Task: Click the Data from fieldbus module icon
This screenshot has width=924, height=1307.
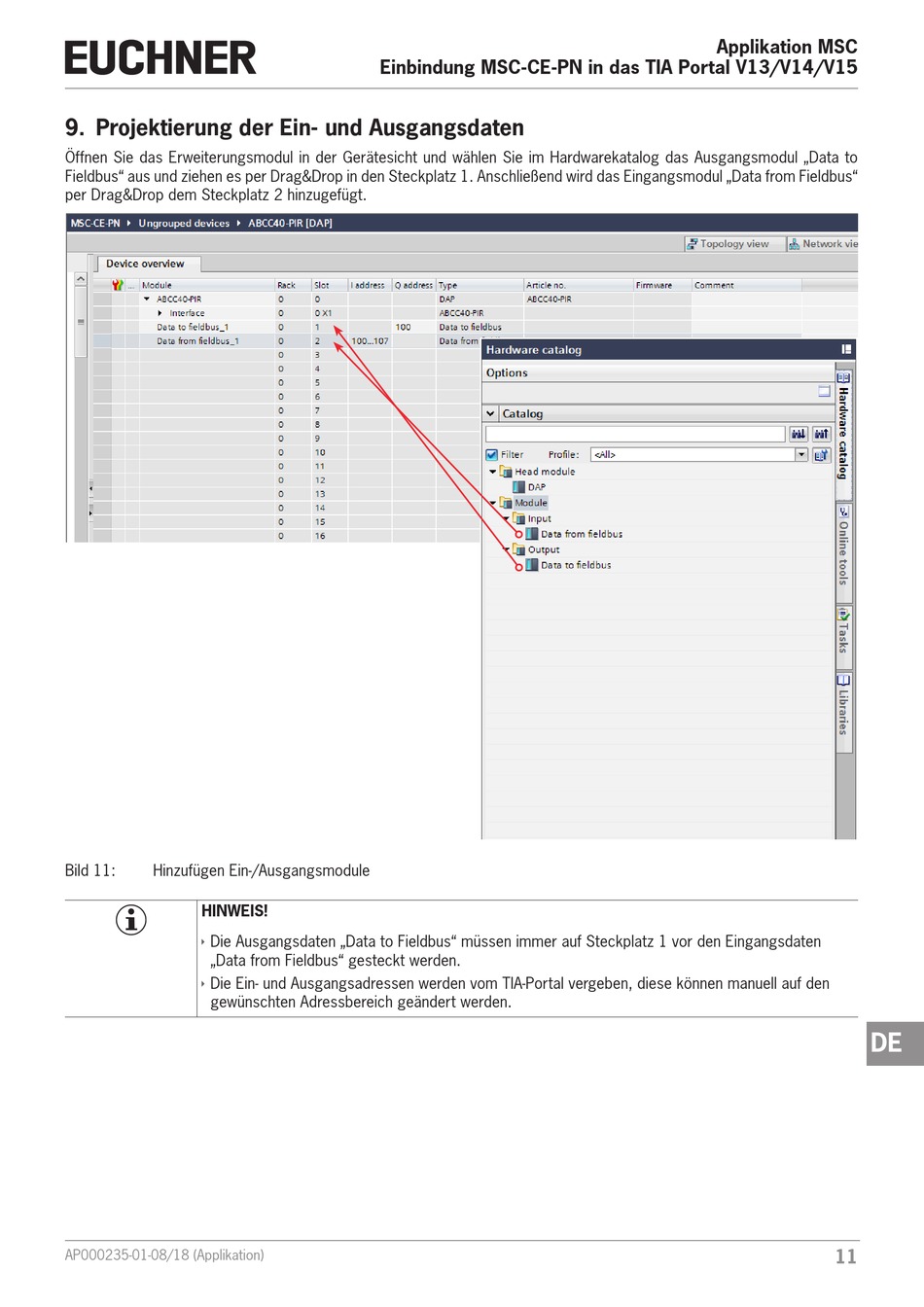Action: tap(532, 534)
